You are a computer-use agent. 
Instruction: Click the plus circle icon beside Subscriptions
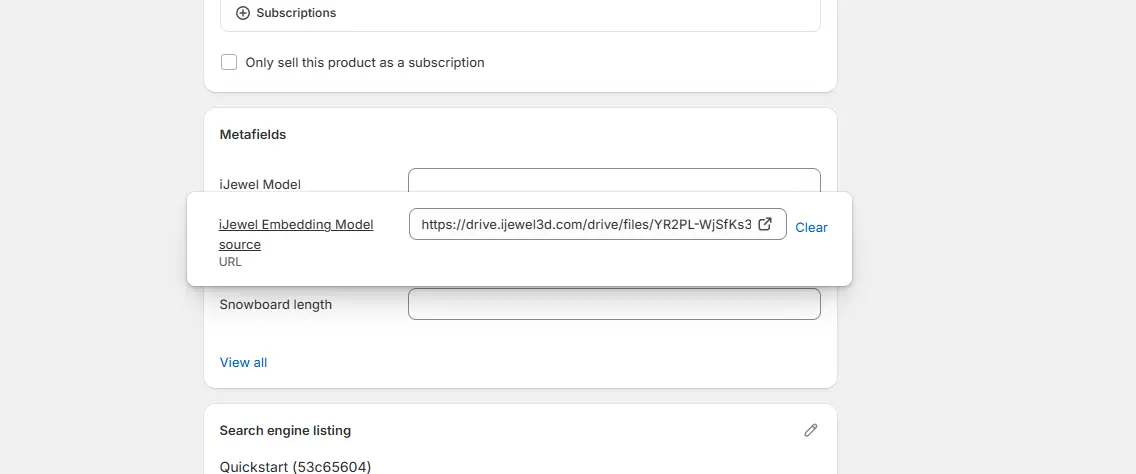click(x=243, y=13)
